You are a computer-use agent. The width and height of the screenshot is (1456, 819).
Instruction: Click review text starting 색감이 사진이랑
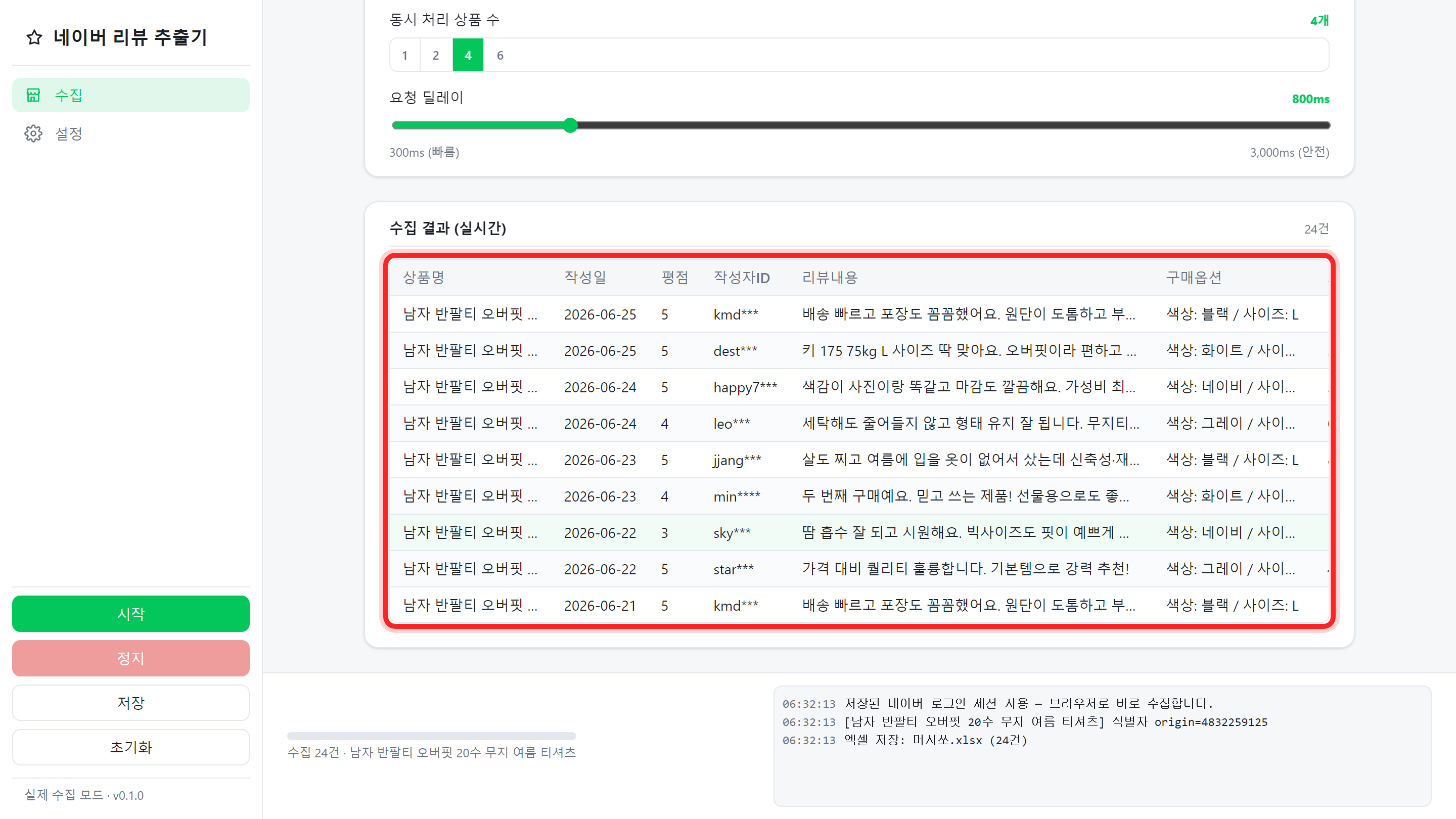point(968,387)
